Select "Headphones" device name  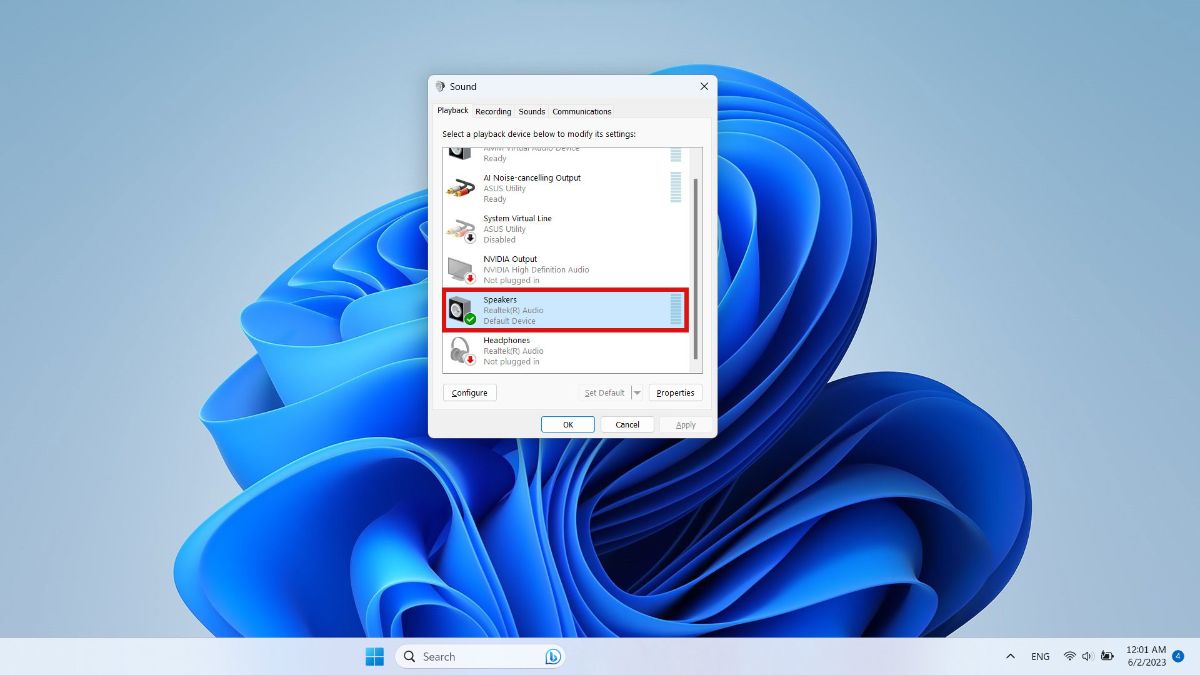point(506,340)
